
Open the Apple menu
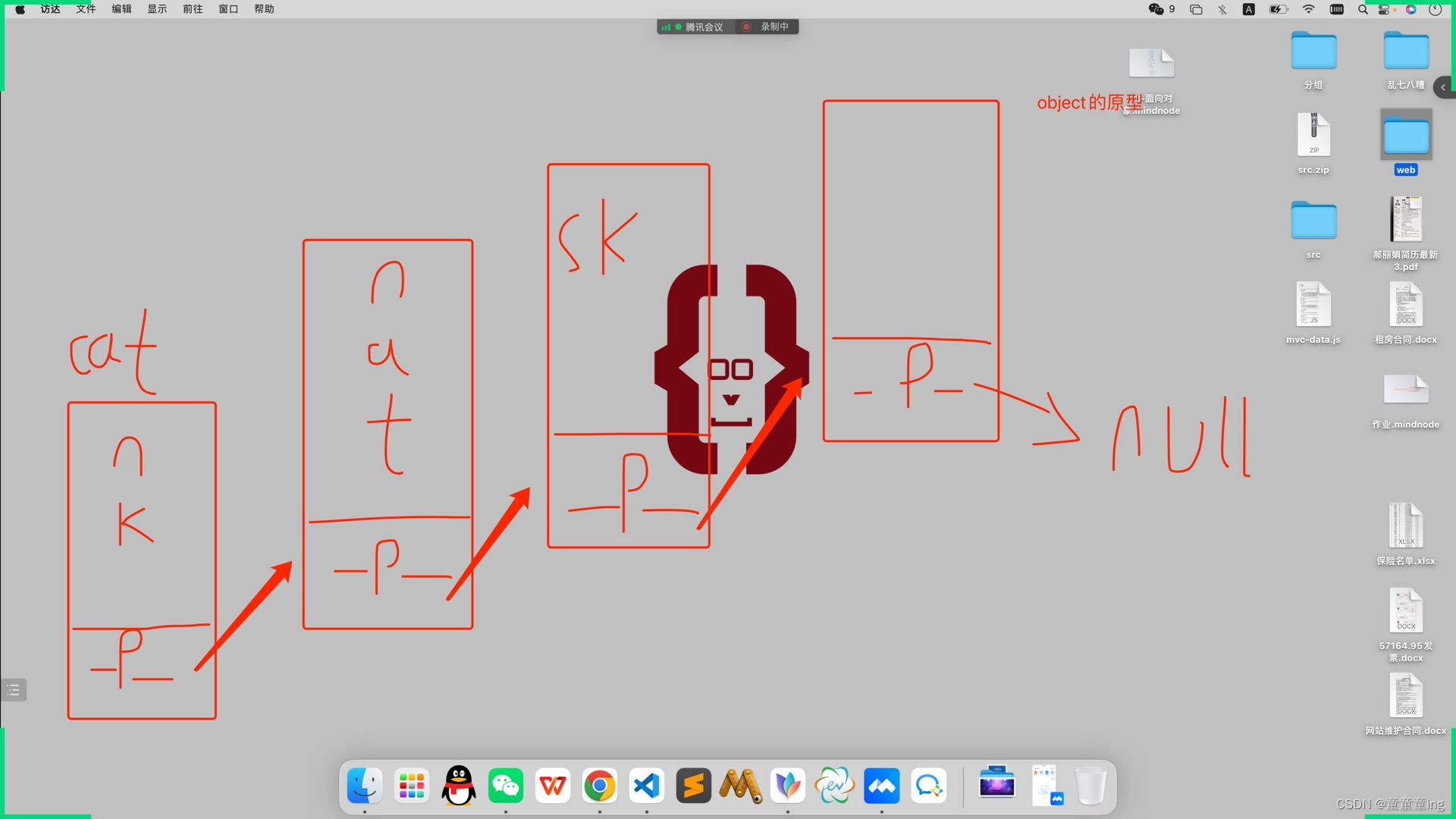tap(20, 9)
